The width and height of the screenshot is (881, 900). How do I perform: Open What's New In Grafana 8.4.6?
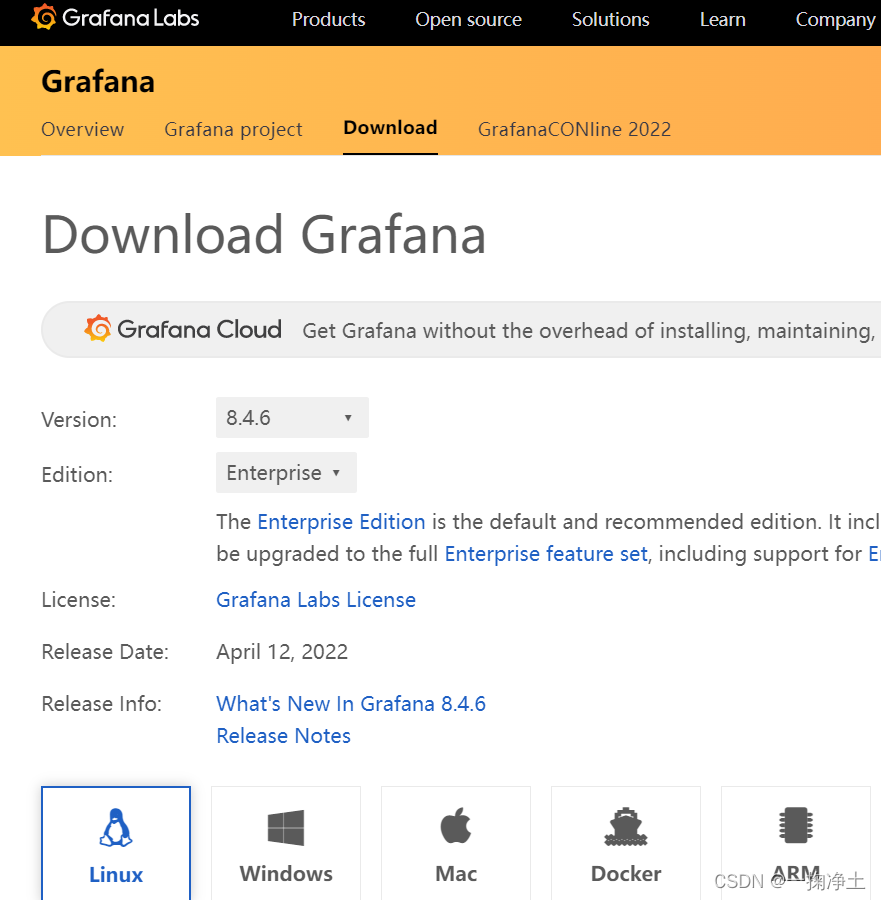tap(351, 704)
